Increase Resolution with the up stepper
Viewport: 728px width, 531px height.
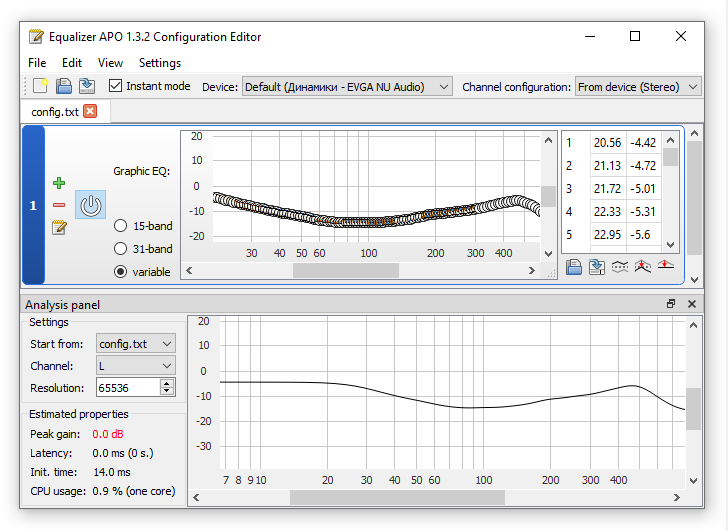tap(167, 383)
